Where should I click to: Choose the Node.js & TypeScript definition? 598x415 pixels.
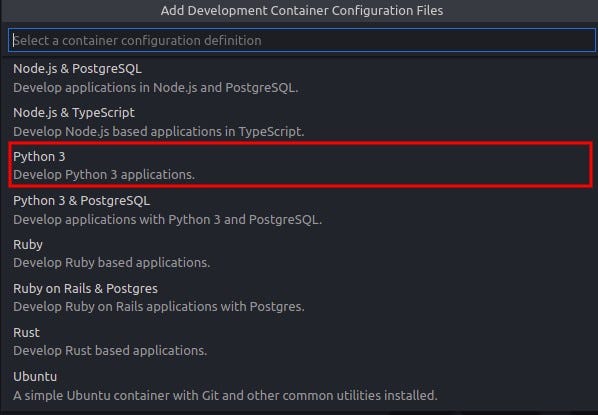pos(299,122)
